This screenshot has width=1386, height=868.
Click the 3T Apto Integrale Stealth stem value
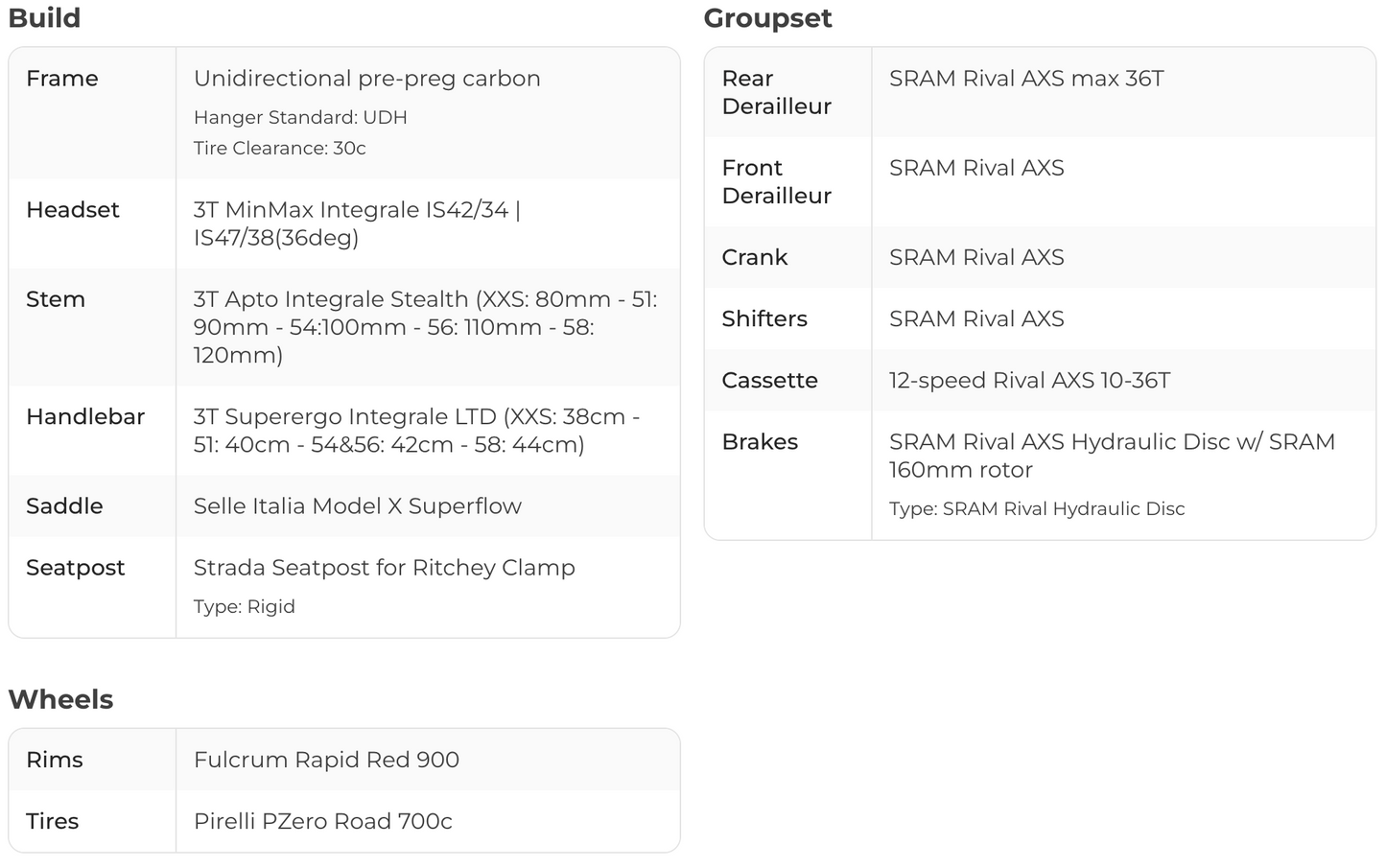point(425,327)
